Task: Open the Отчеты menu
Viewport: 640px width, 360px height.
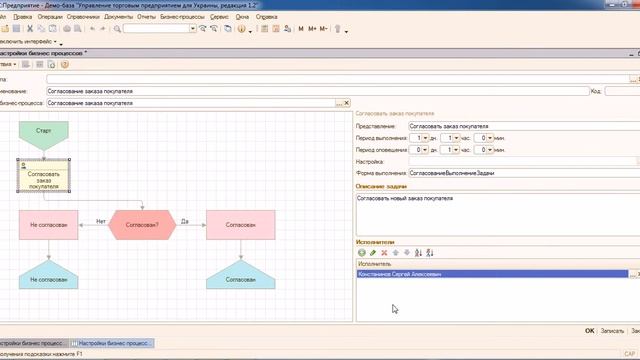Action: pos(147,17)
